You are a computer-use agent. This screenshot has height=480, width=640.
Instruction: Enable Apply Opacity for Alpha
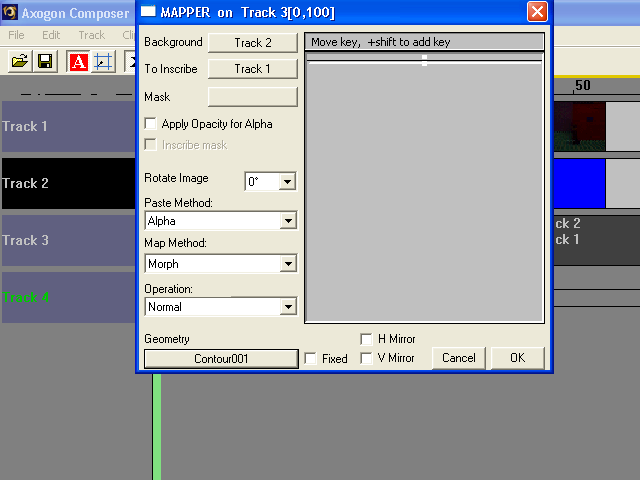click(151, 124)
